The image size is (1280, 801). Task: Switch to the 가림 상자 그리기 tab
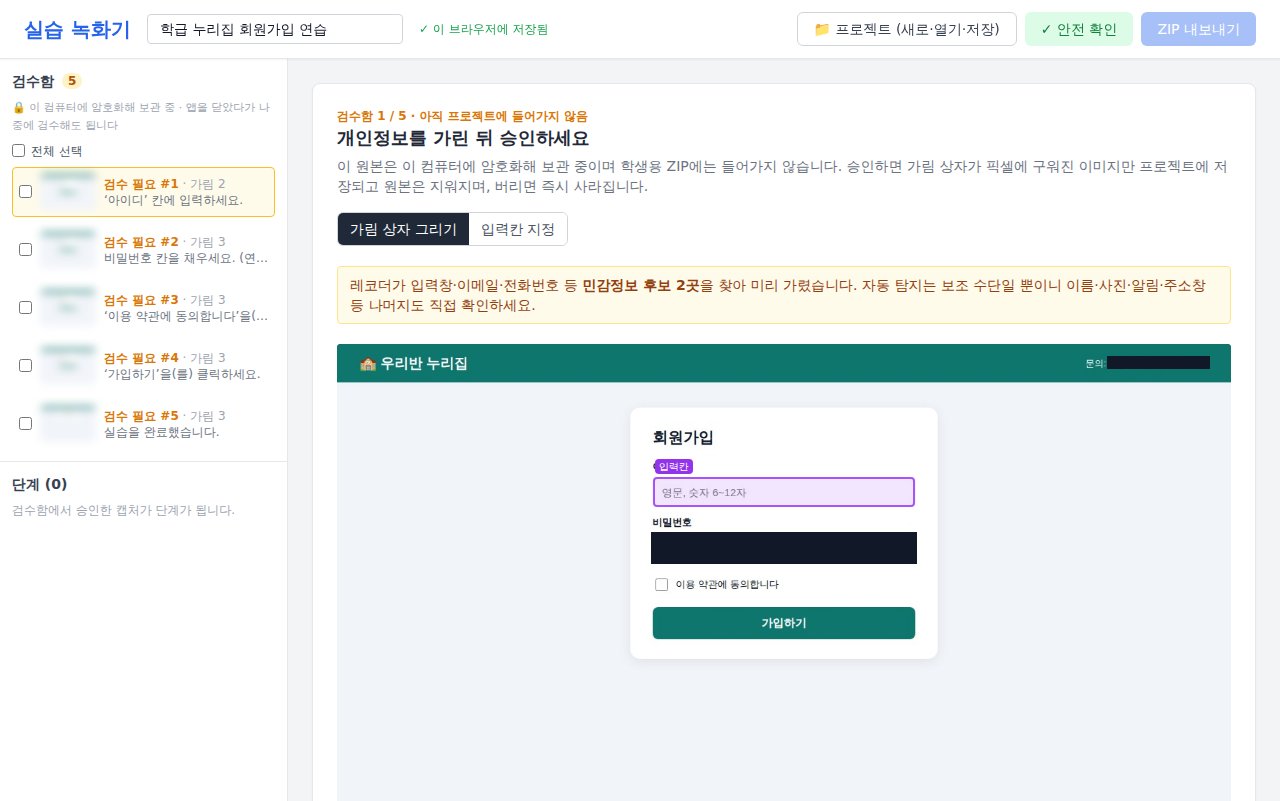(x=403, y=229)
